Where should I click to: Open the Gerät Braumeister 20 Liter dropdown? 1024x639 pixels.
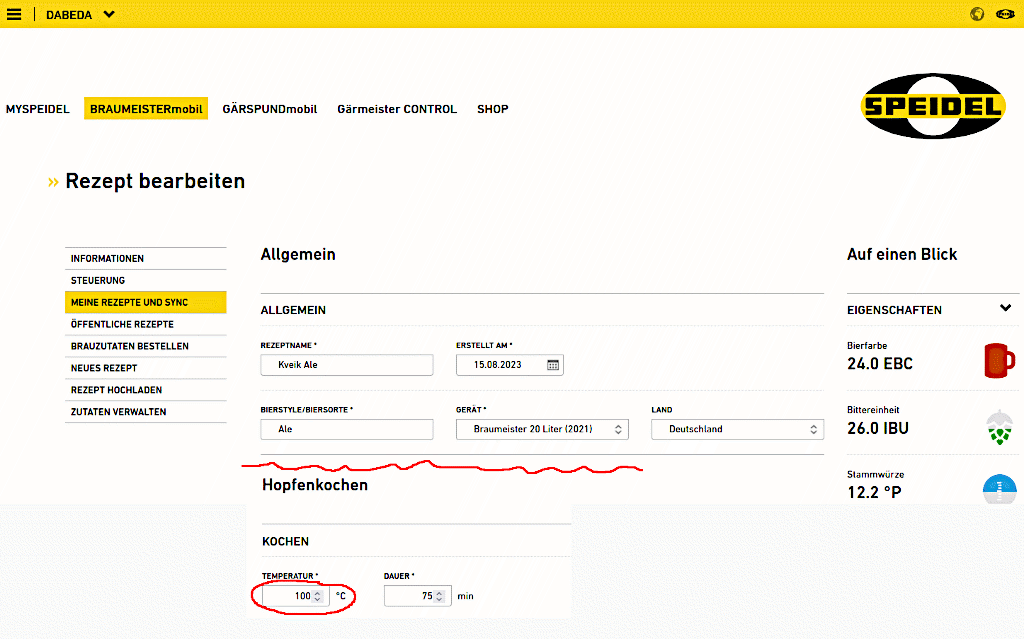click(x=540, y=429)
